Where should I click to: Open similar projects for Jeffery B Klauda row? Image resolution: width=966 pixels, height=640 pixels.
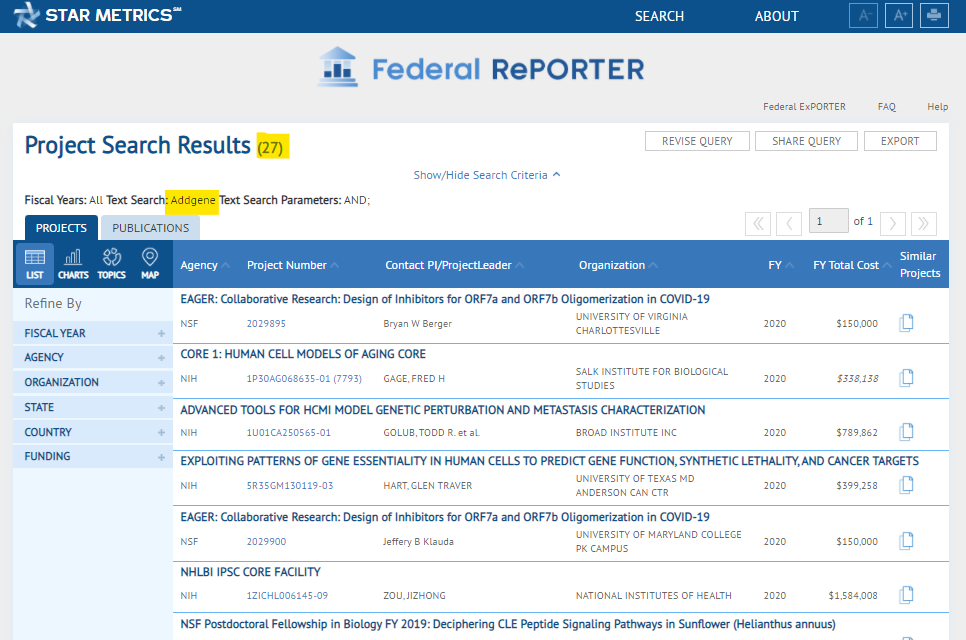pos(906,541)
